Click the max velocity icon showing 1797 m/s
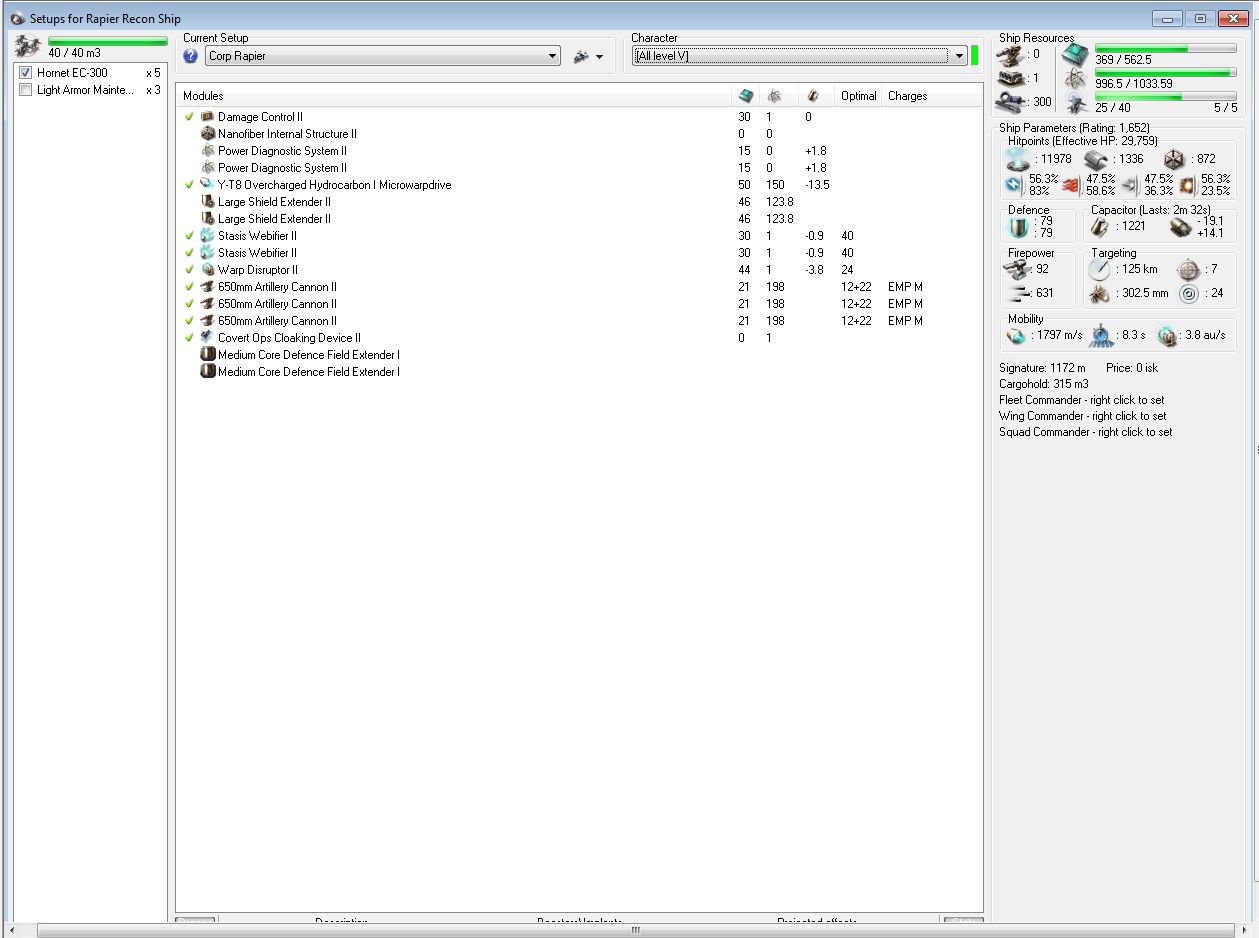This screenshot has height=938, width=1259. pyautogui.click(x=1016, y=335)
